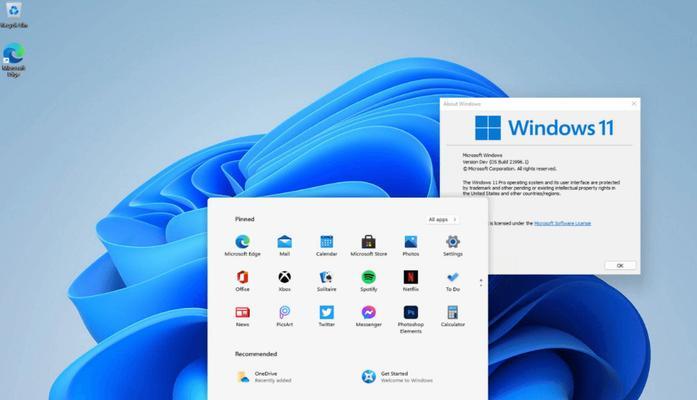Click the Recommended section heading
697x400 pixels.
point(256,354)
